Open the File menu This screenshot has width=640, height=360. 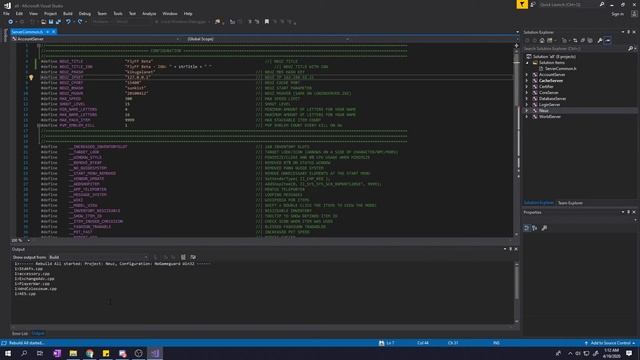6,13
